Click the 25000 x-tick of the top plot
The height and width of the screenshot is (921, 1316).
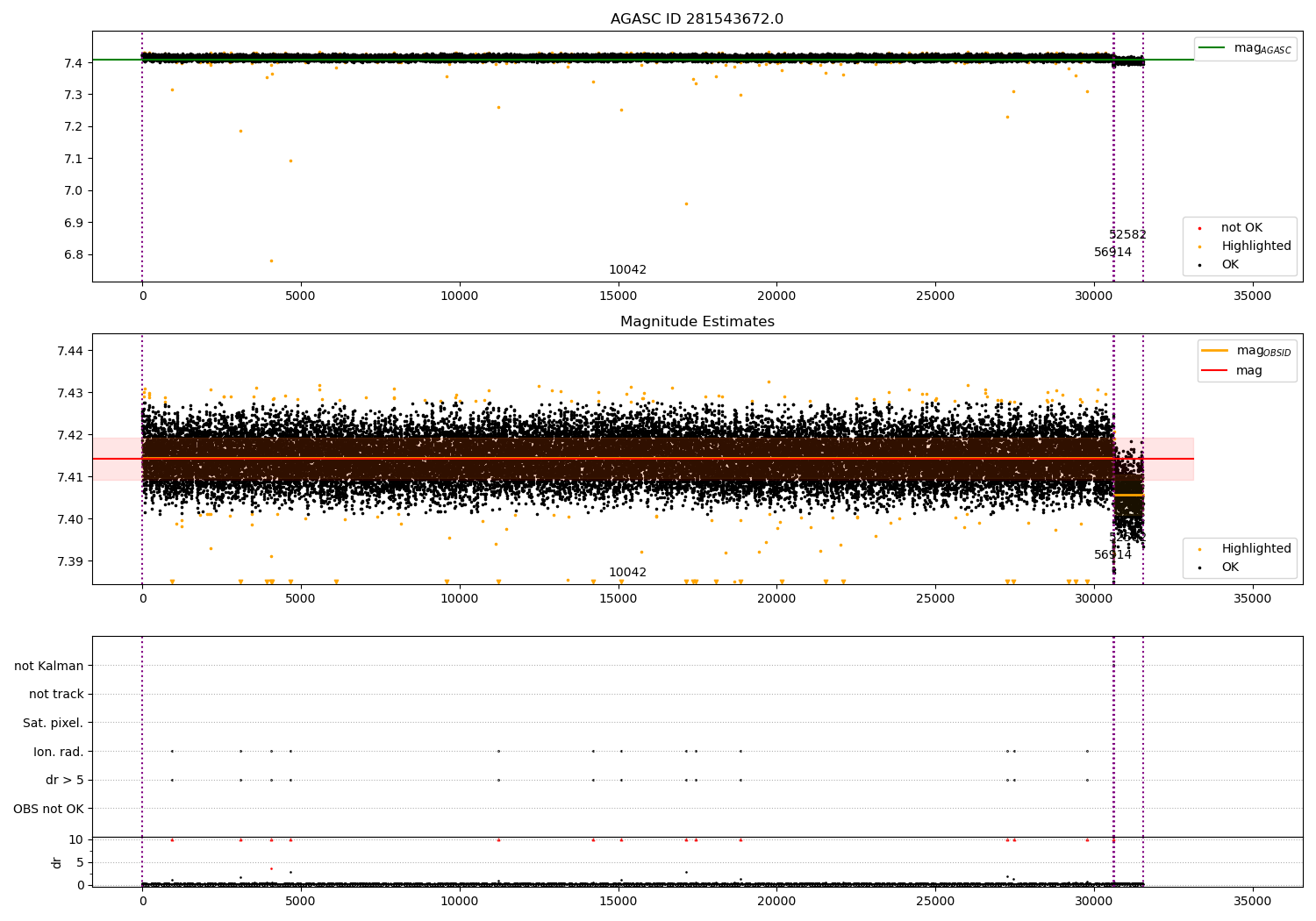coord(935,296)
